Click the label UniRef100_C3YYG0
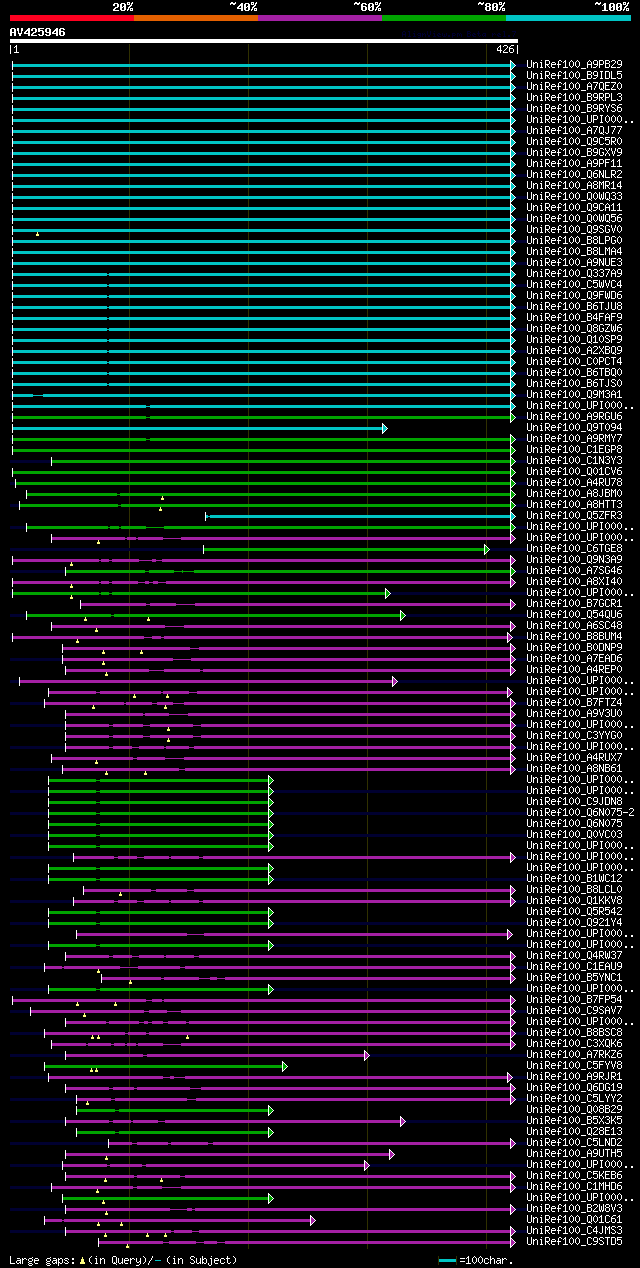Screen dimensions: 640x1268 [x=574, y=736]
